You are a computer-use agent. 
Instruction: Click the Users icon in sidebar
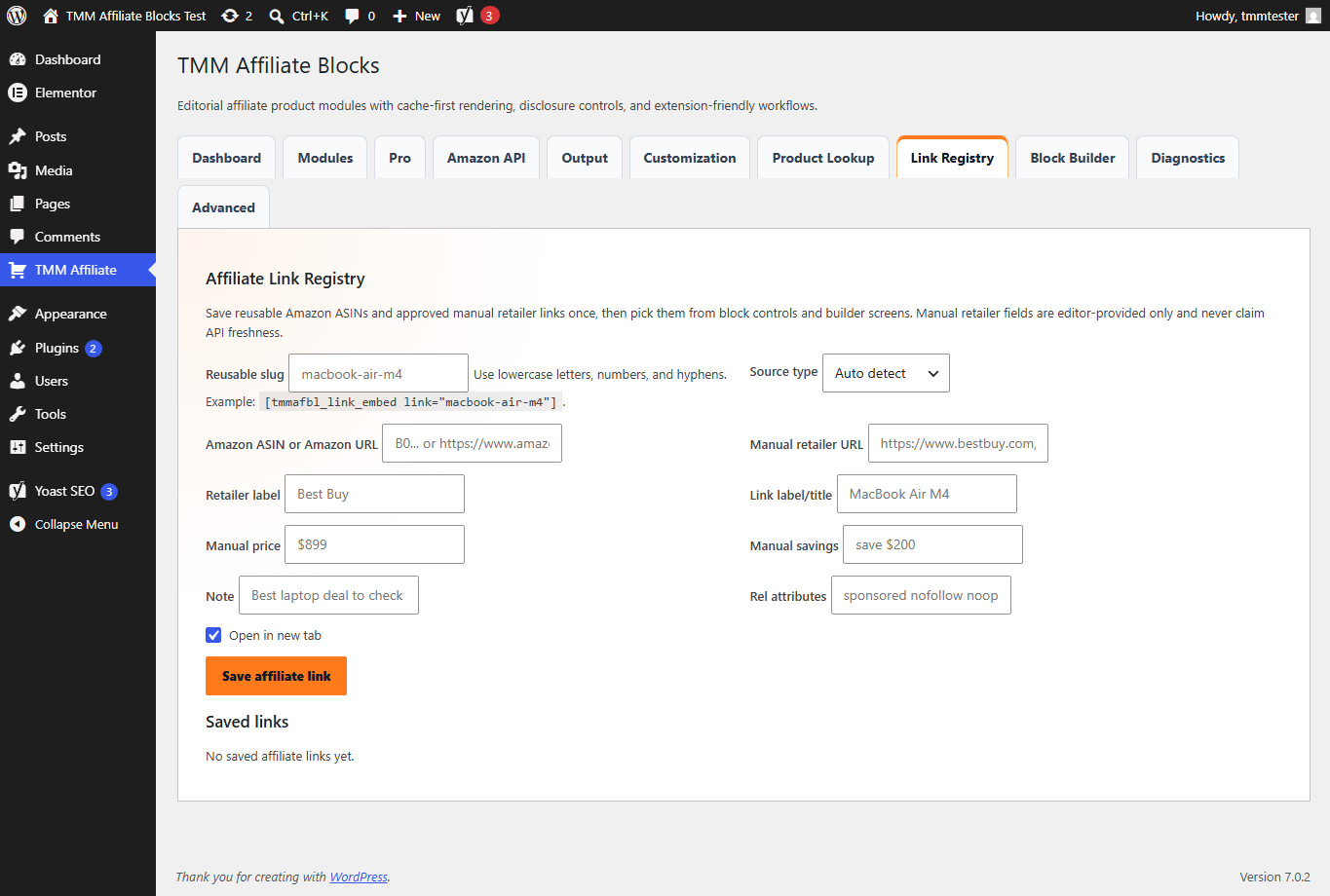point(18,381)
